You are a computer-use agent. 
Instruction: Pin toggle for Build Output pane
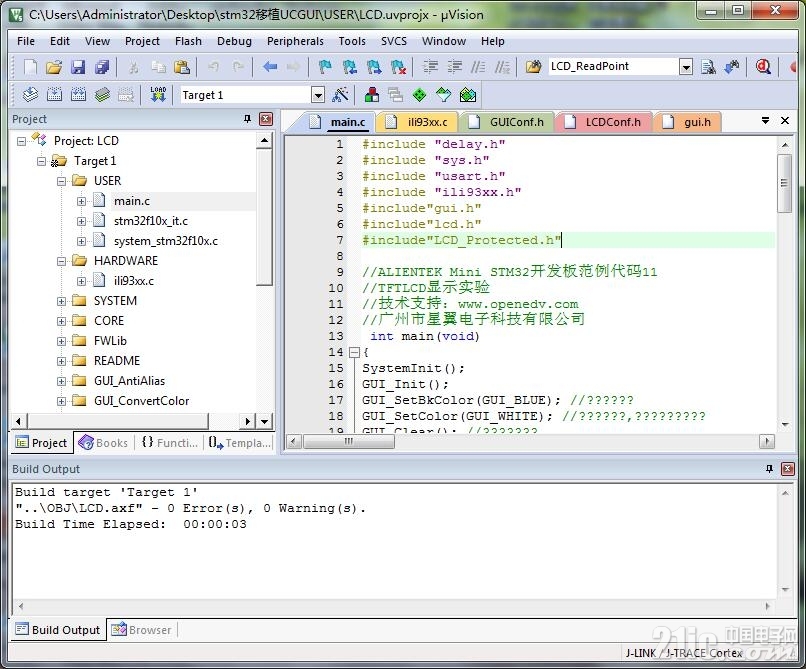point(770,469)
